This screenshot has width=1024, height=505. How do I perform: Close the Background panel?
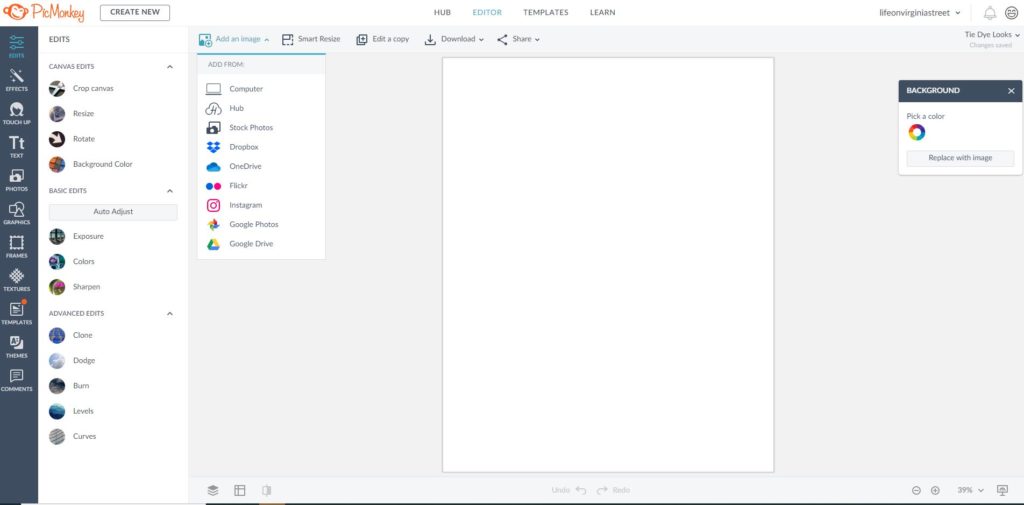coord(1011,91)
